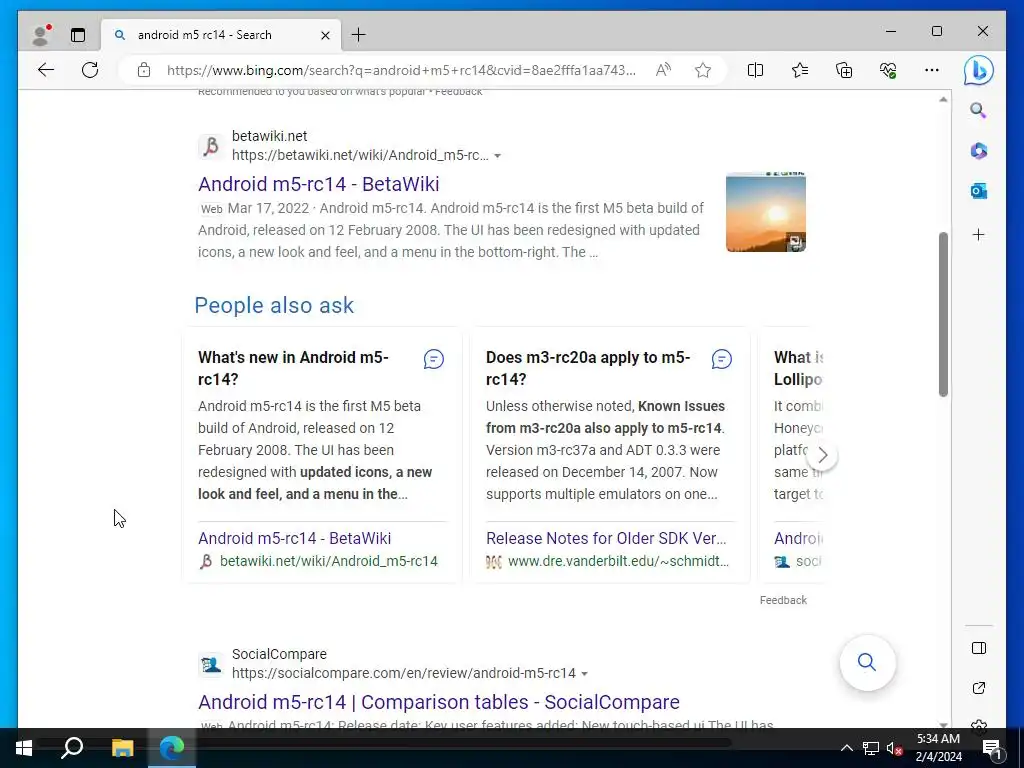1024x768 pixels.
Task: Open the muted volume tray icon
Action: tap(894, 748)
